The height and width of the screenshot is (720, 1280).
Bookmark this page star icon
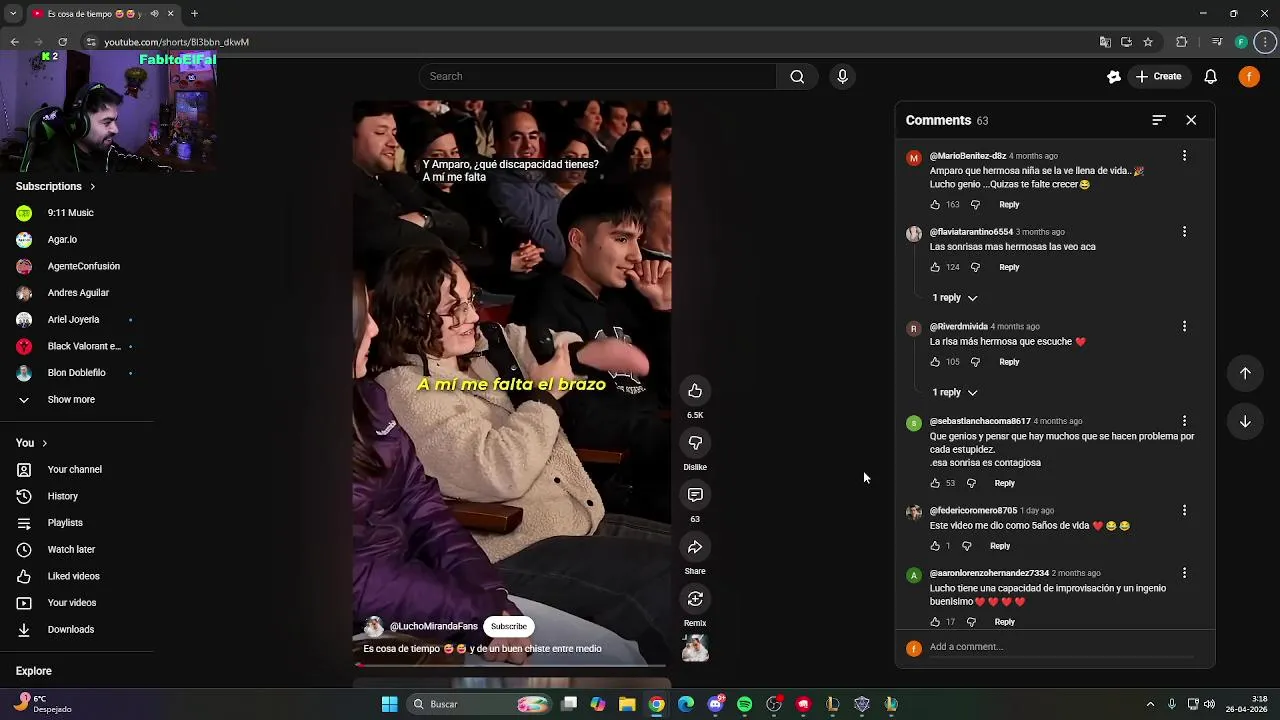pos(1148,42)
